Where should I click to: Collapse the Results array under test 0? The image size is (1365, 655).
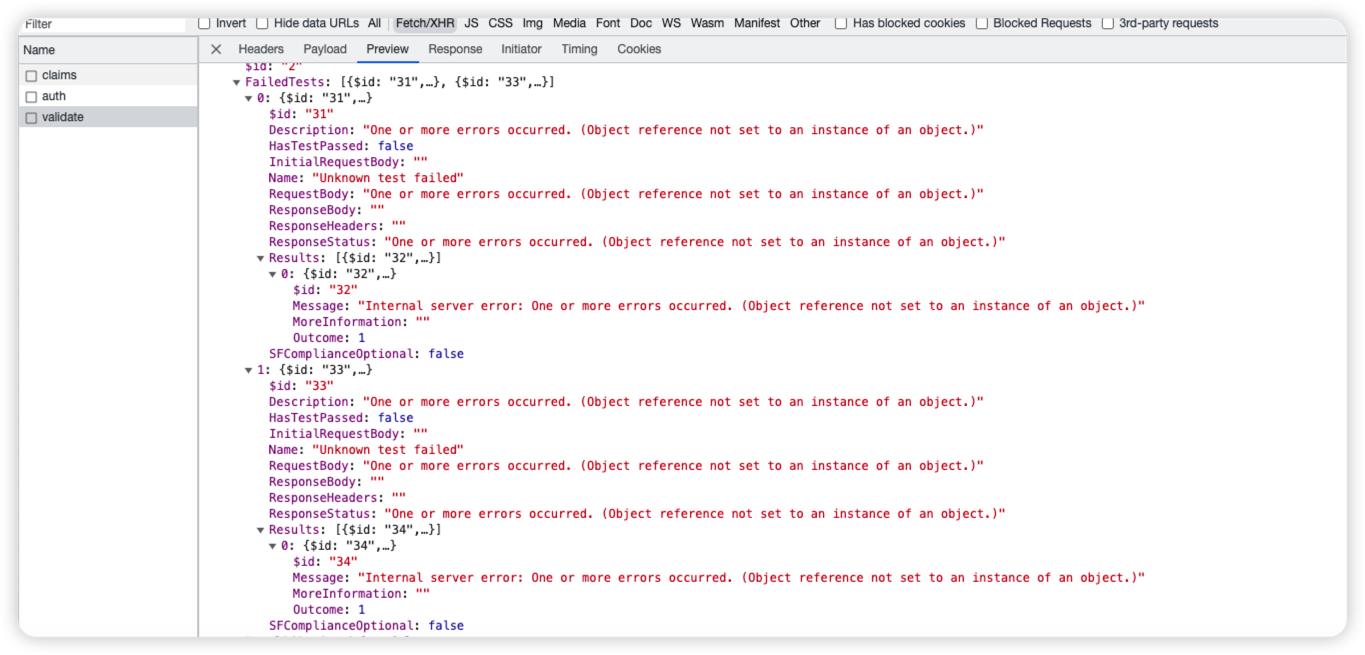point(260,257)
